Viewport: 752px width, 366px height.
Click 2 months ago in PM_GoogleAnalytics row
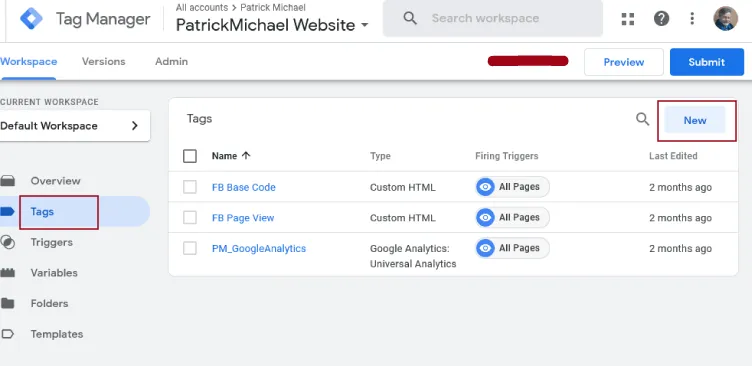[x=680, y=248]
